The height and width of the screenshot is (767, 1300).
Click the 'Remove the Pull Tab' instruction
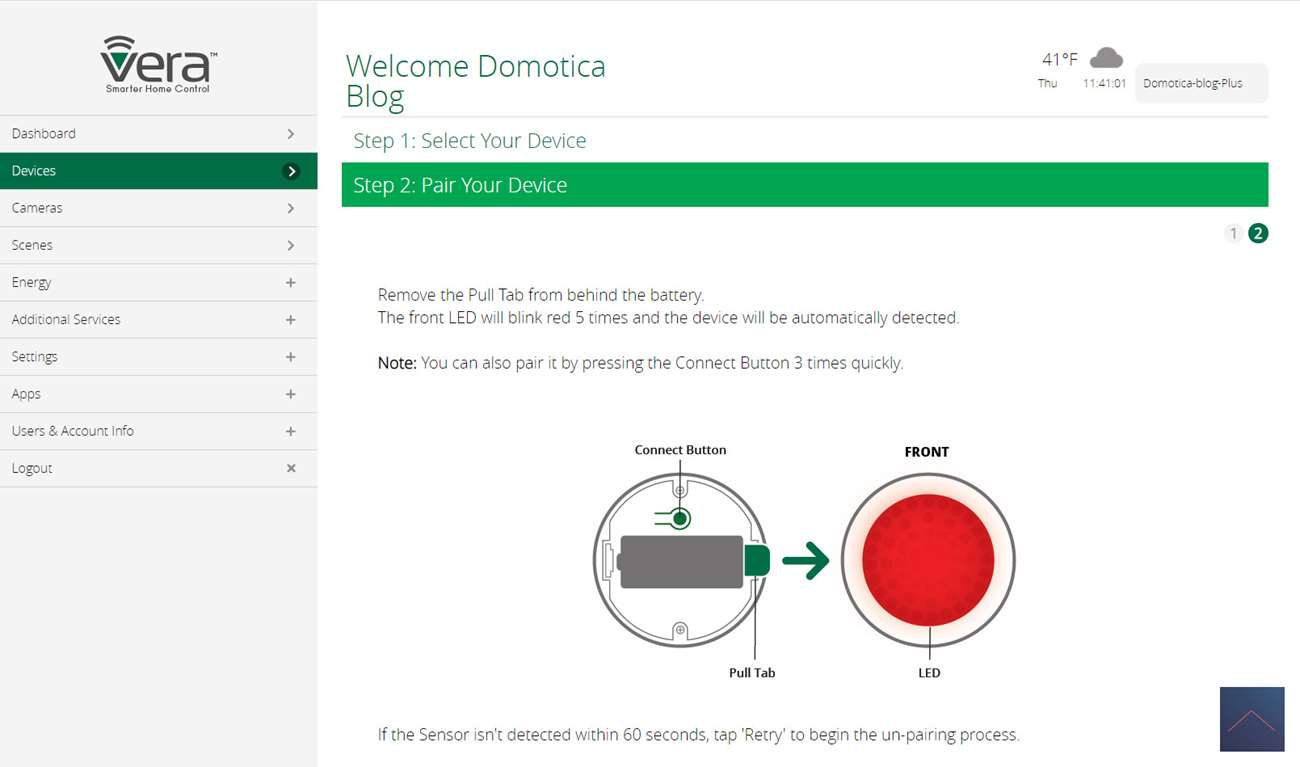[x=541, y=295]
